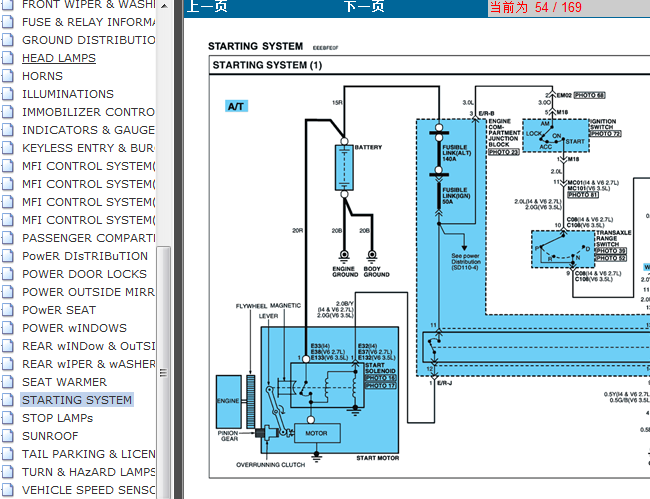The height and width of the screenshot is (499, 650).
Task: Click the page icon beside SEAT WARMER
Action: click(x=7, y=382)
